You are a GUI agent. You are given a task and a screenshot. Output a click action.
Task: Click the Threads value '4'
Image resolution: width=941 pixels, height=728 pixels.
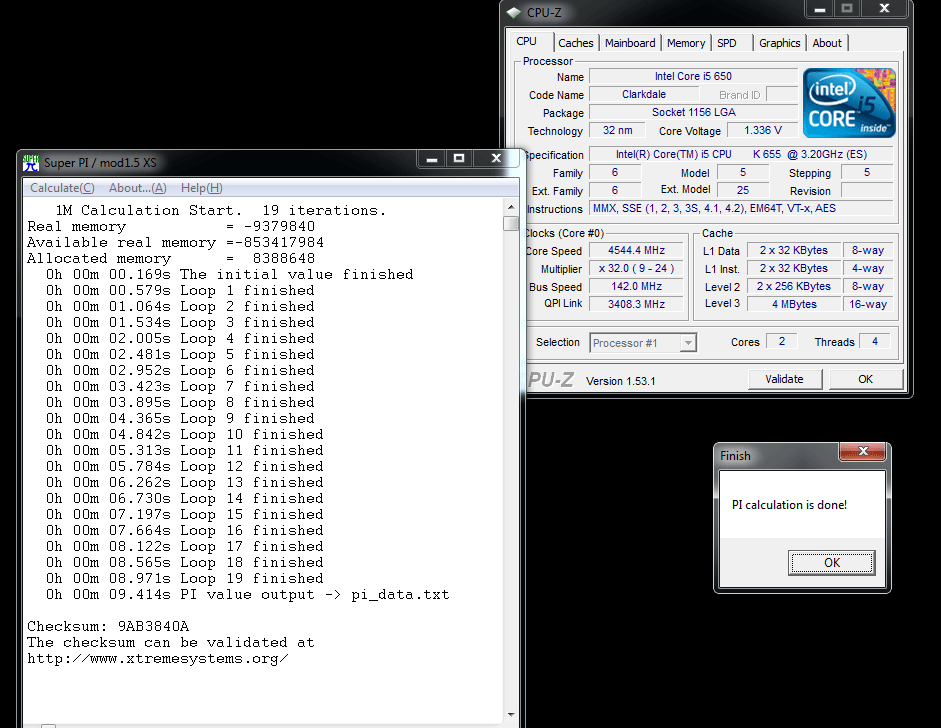[x=875, y=341]
